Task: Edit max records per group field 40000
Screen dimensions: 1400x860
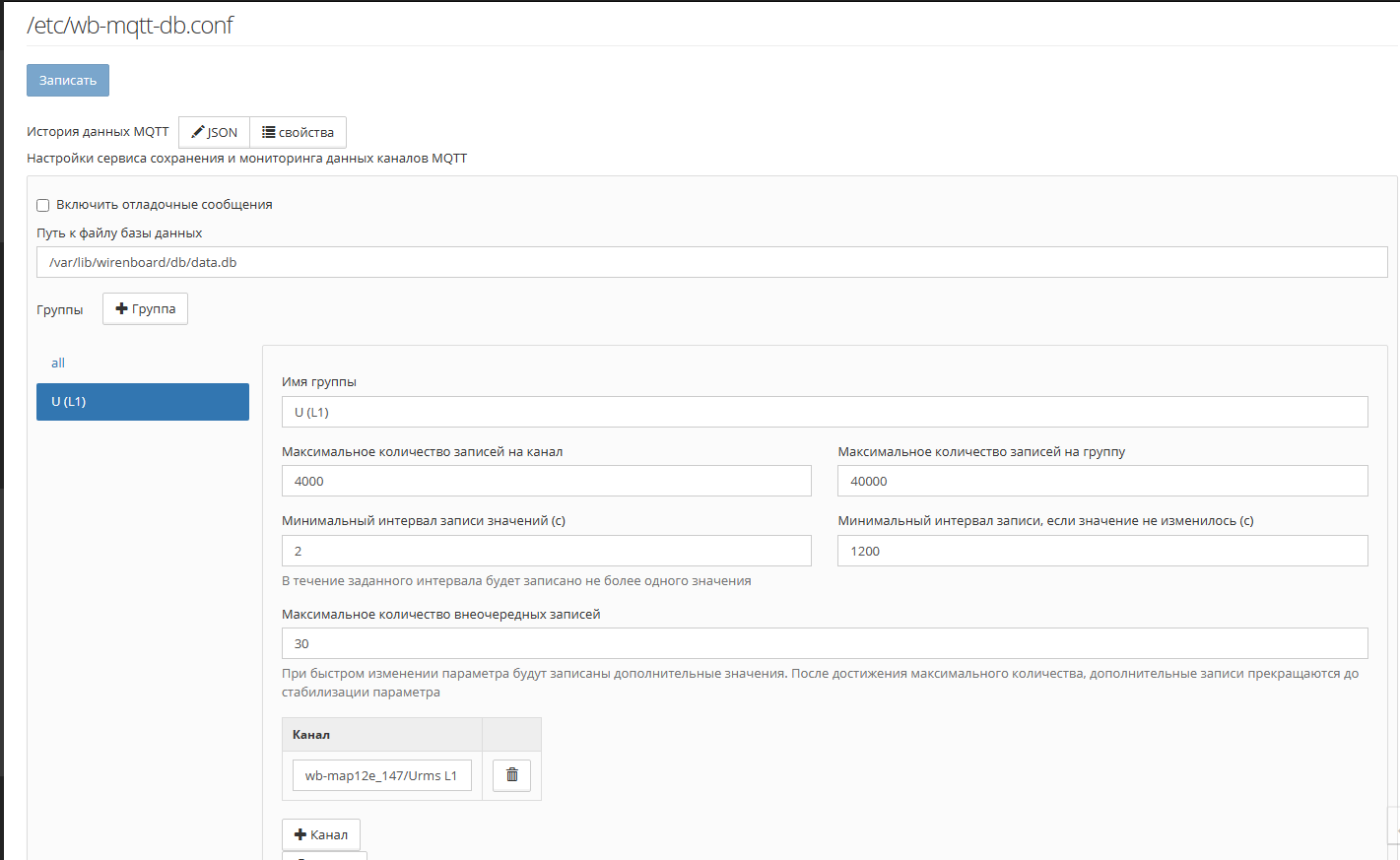Action: tap(1102, 481)
